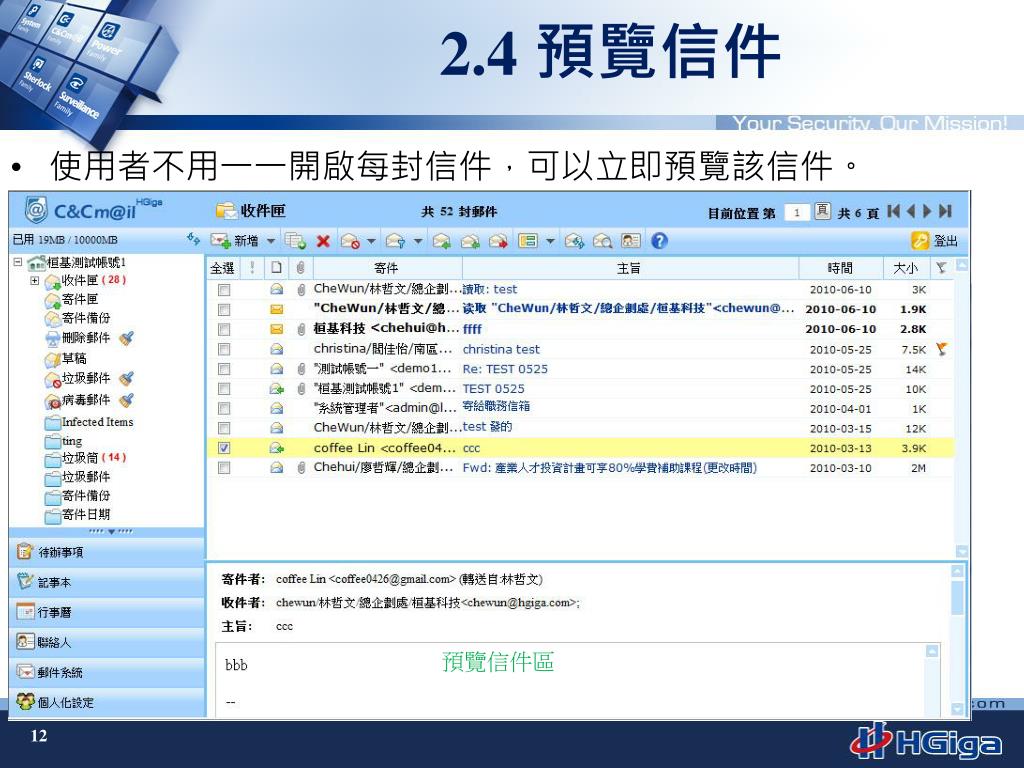Tick checkbox for ffff mail row
Viewport: 1024px width, 768px height.
(224, 329)
